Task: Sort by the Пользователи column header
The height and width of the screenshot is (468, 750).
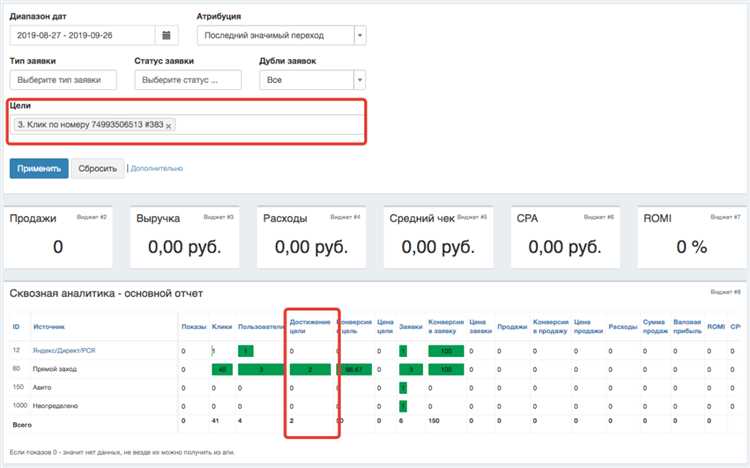Action: [x=261, y=327]
